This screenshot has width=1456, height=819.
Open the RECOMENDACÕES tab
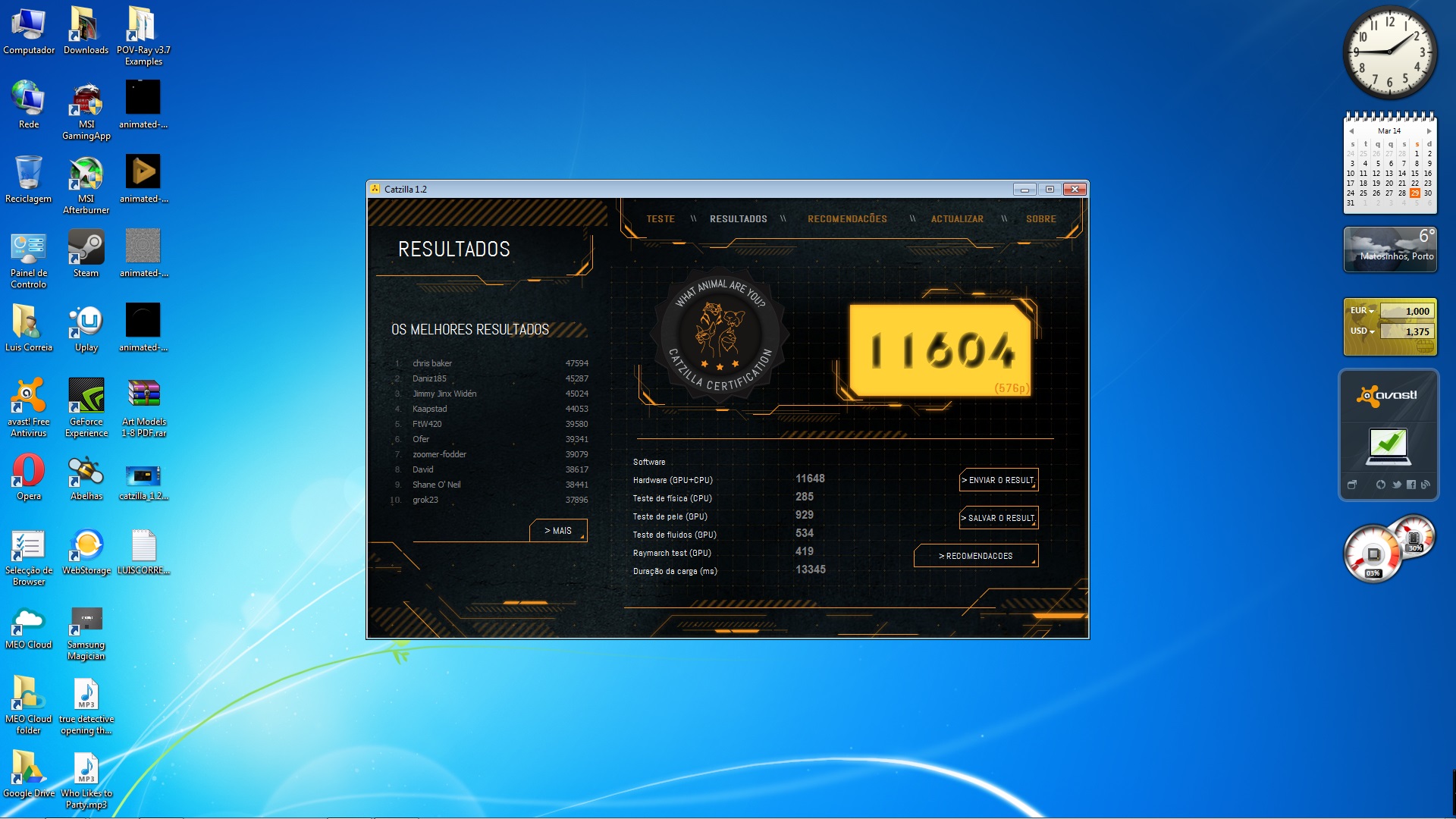click(847, 218)
